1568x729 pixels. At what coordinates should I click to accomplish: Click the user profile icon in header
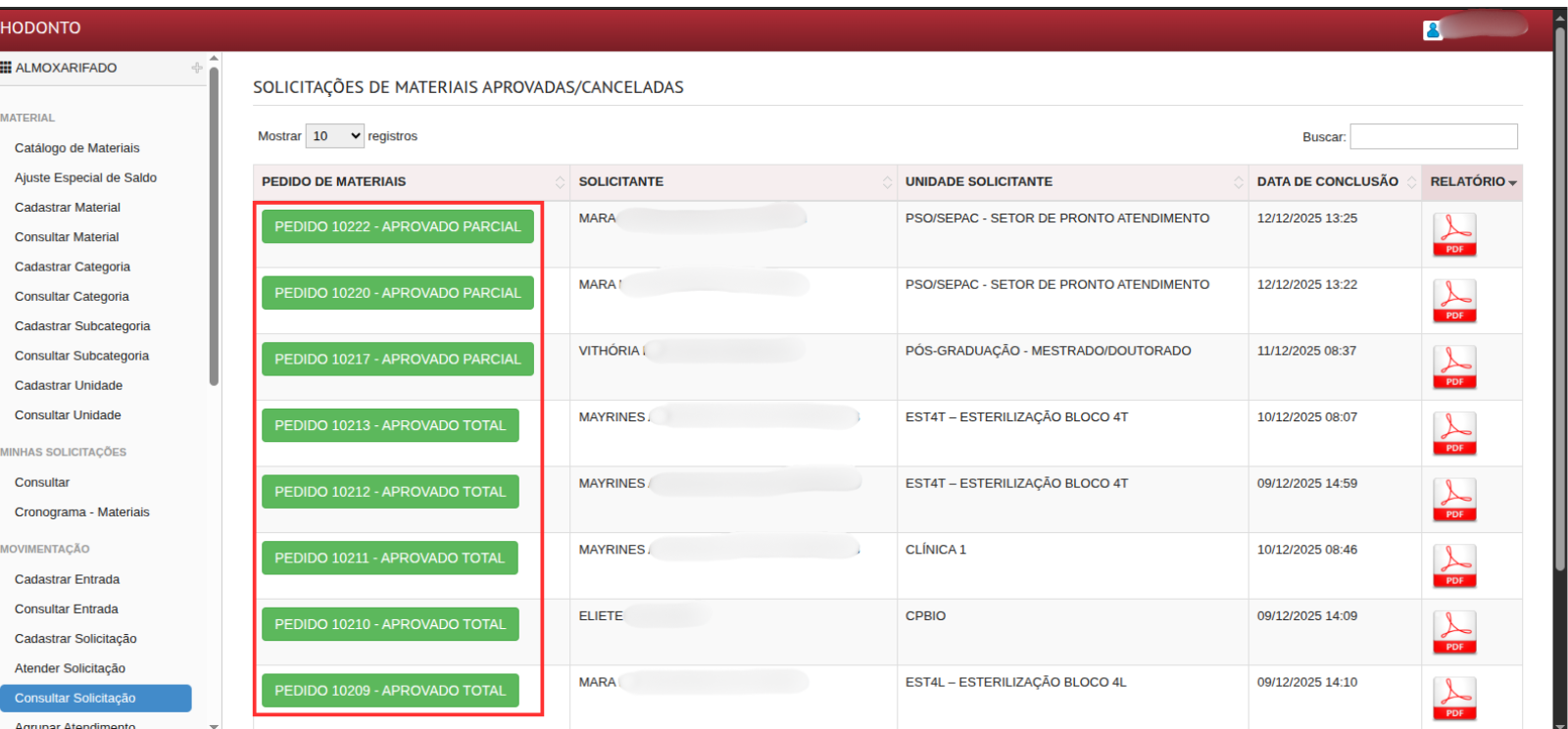pyautogui.click(x=1433, y=30)
